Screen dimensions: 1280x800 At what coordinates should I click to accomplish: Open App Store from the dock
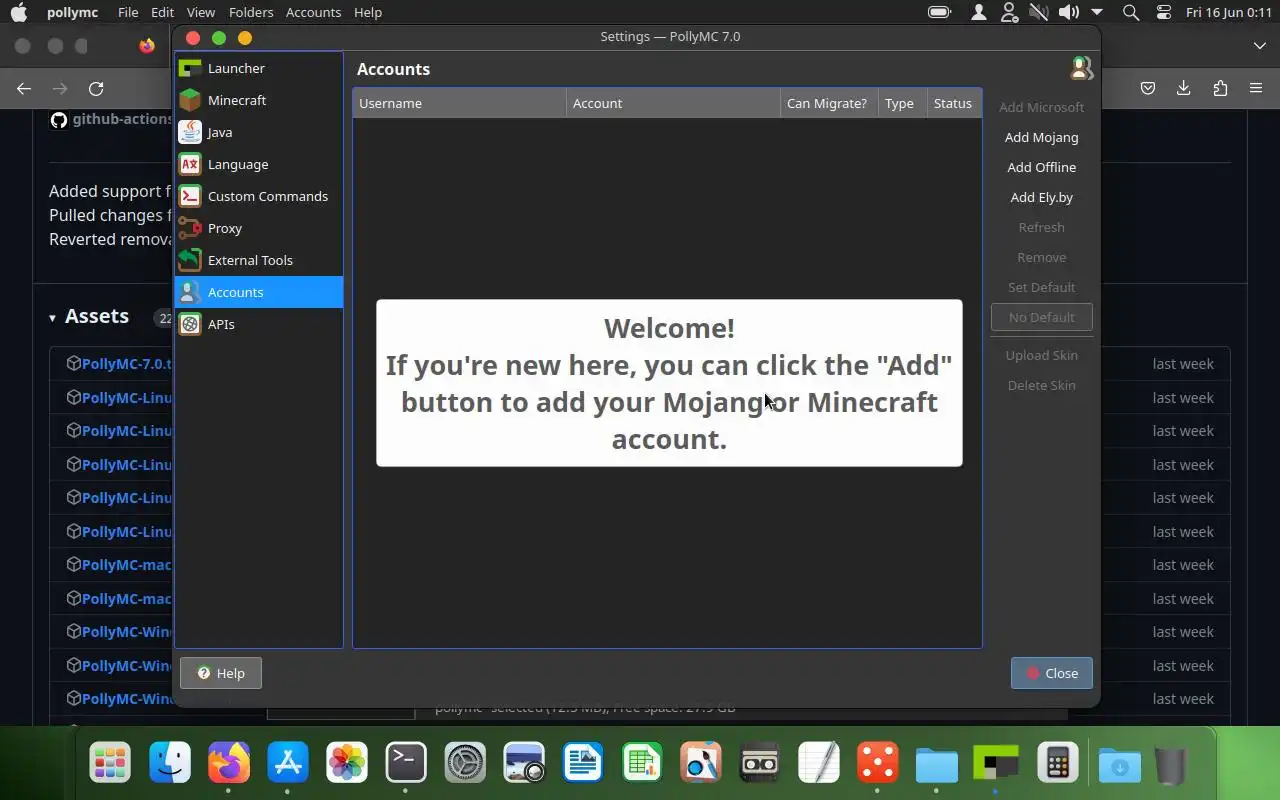(288, 764)
